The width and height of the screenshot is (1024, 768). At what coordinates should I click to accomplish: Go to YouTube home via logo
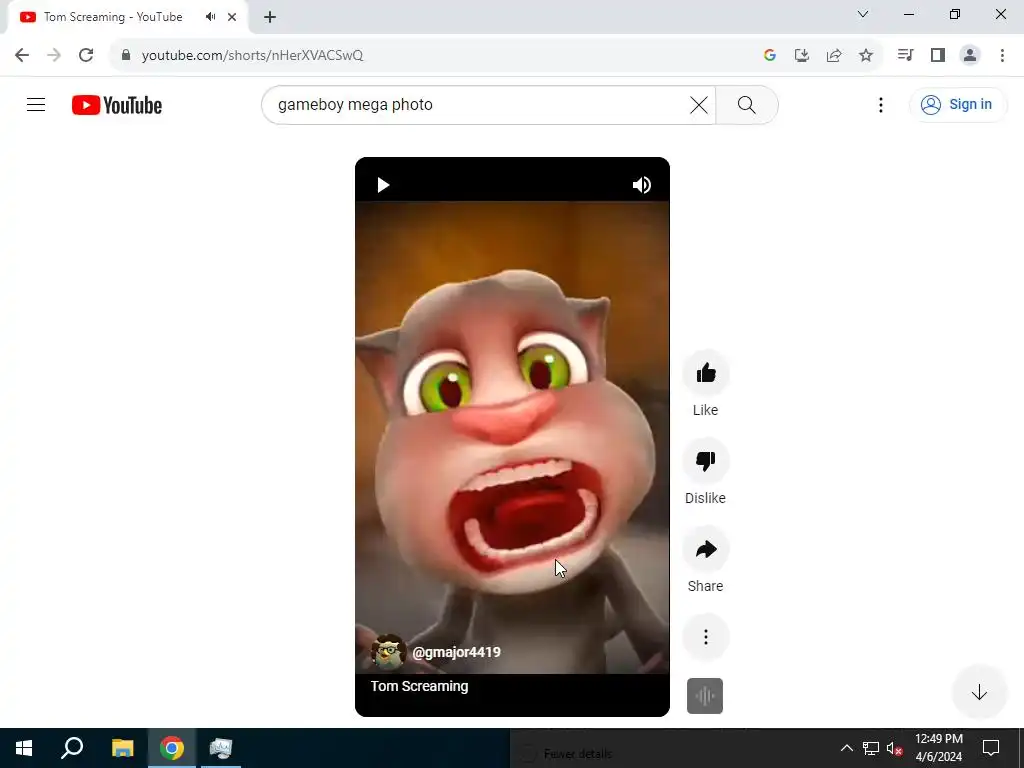coord(117,105)
